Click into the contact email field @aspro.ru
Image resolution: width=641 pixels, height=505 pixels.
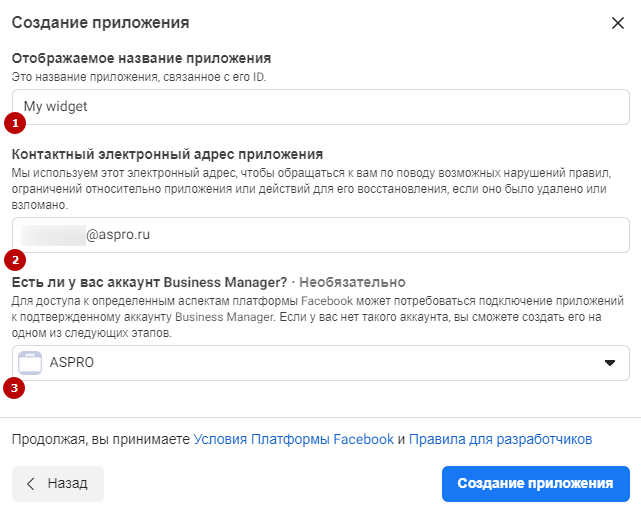(320, 235)
